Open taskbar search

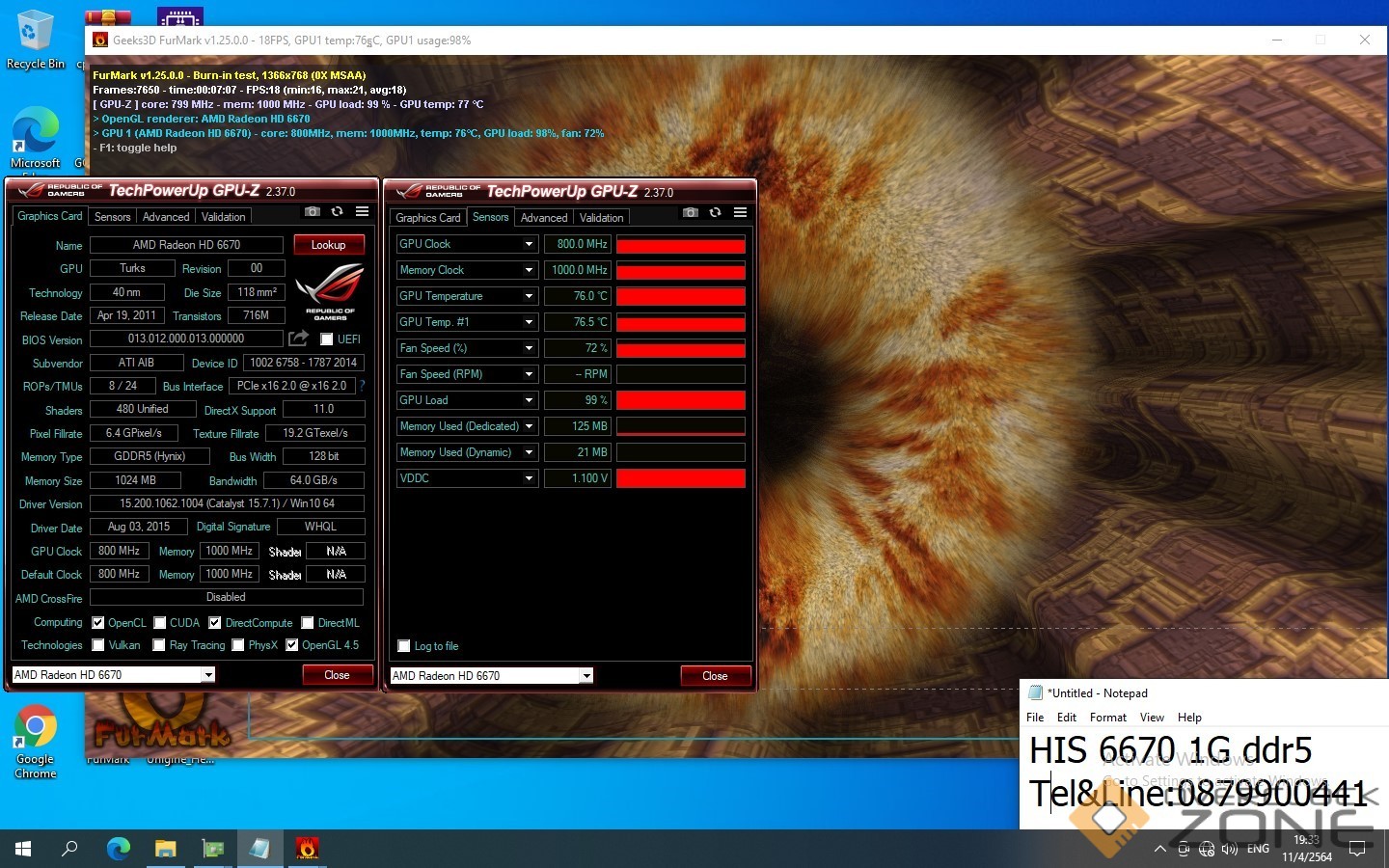point(69,849)
